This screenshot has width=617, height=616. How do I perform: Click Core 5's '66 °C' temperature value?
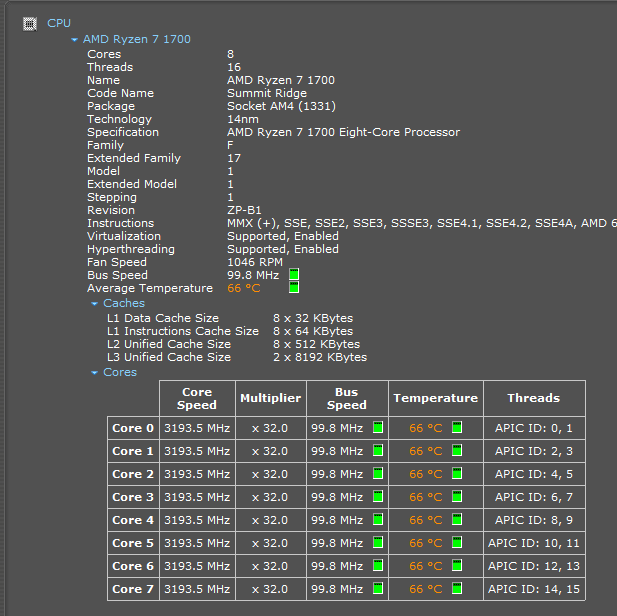pos(425,543)
